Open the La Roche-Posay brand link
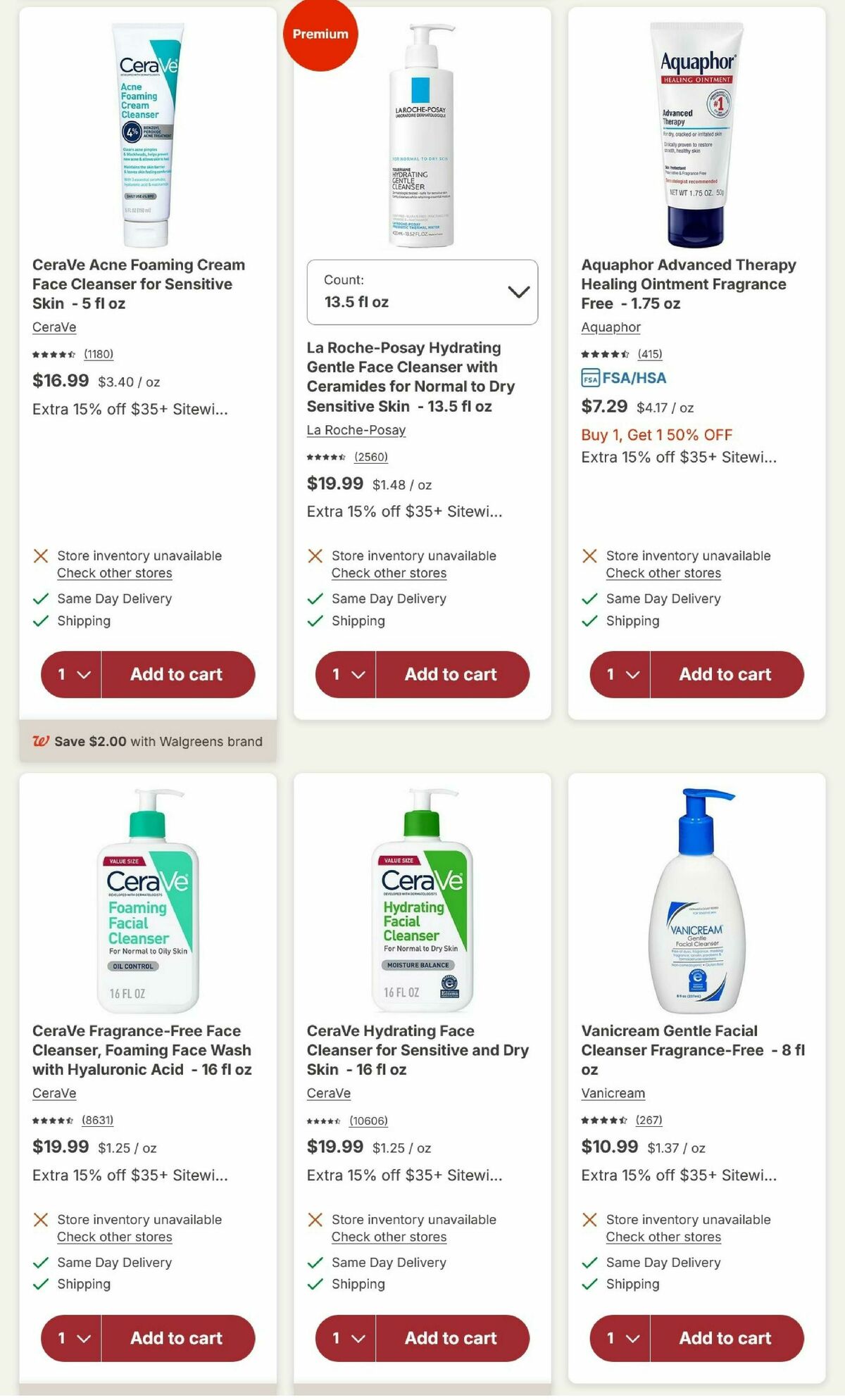 click(355, 430)
